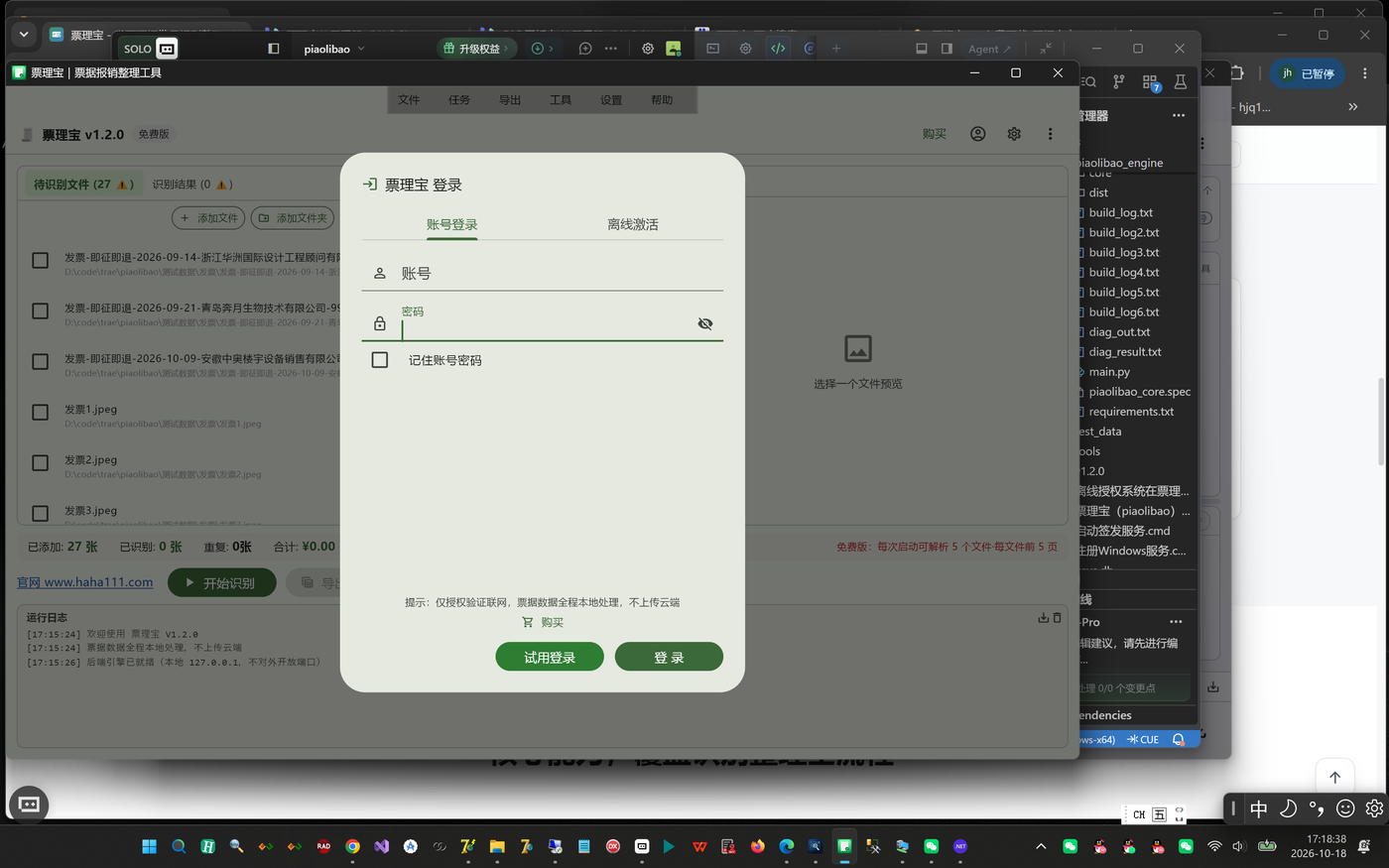Image resolution: width=1389 pixels, height=868 pixels.
Task: Open the user account icon in 票理宝 header
Action: point(978,134)
